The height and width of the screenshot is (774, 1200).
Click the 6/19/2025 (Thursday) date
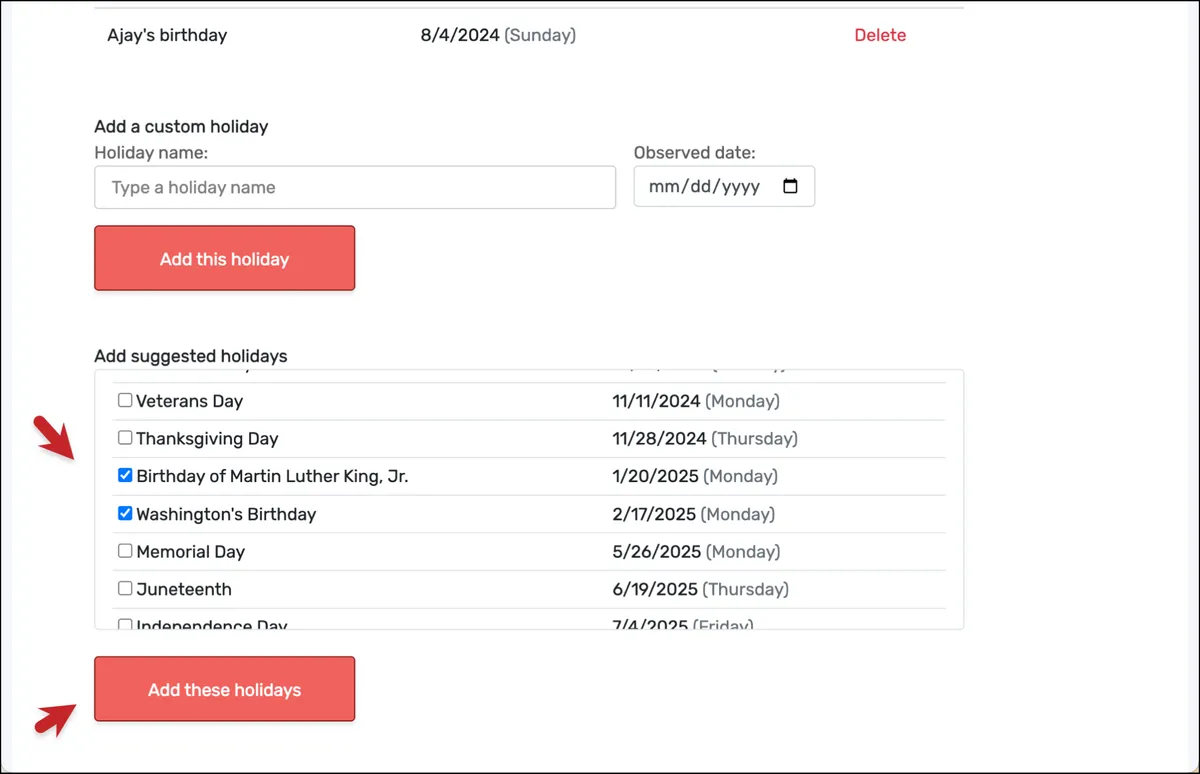pos(700,589)
